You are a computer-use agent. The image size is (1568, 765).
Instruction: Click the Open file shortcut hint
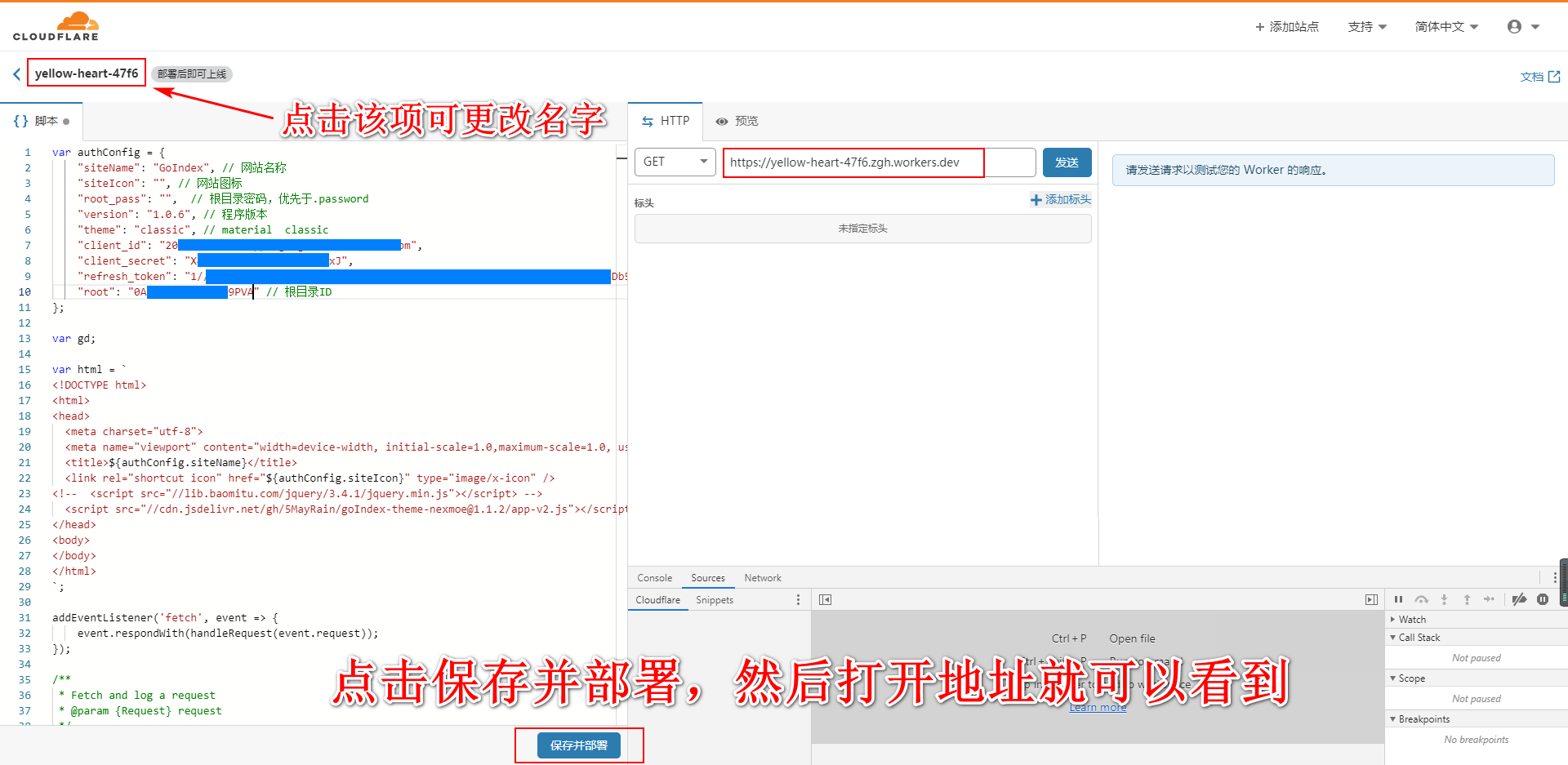1132,638
